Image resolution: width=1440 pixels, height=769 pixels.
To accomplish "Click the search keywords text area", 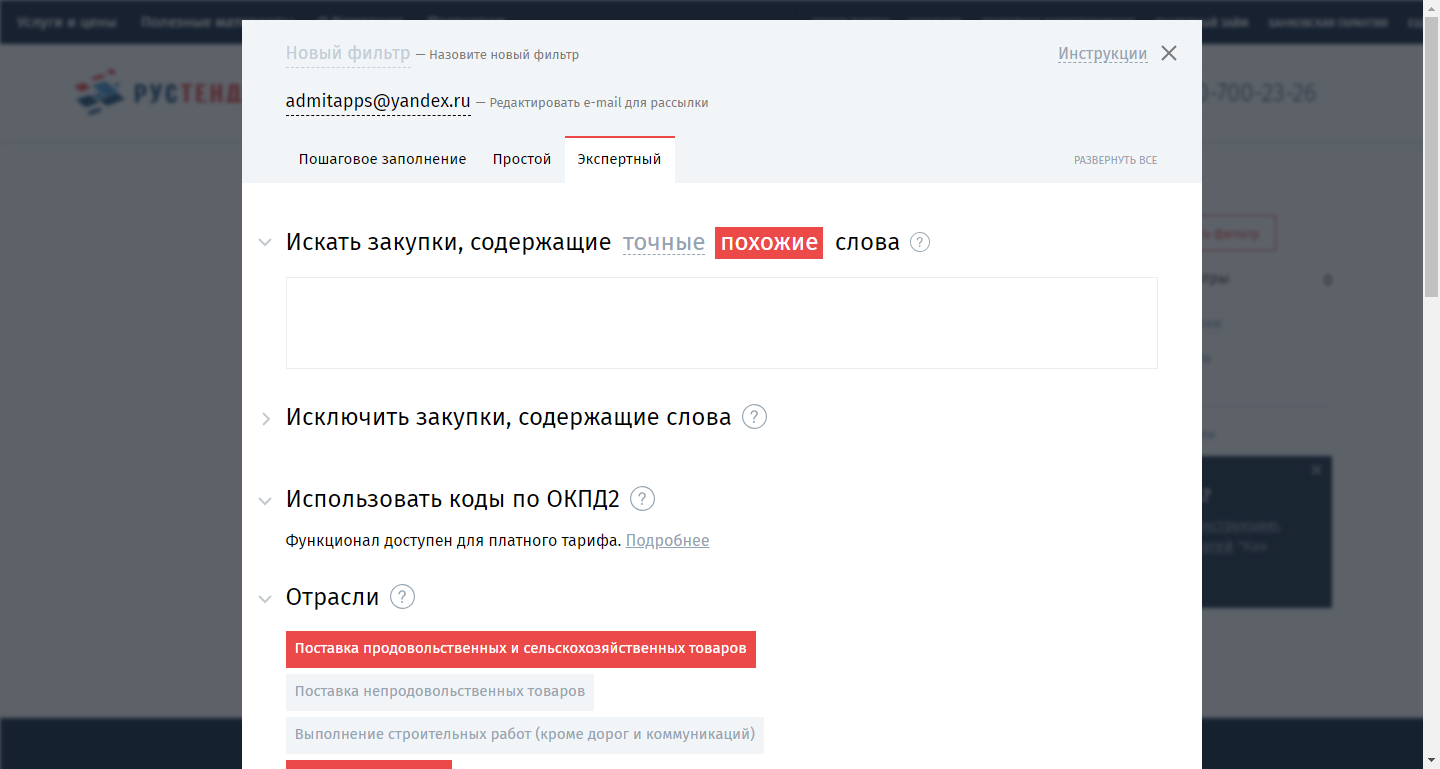I will (721, 322).
